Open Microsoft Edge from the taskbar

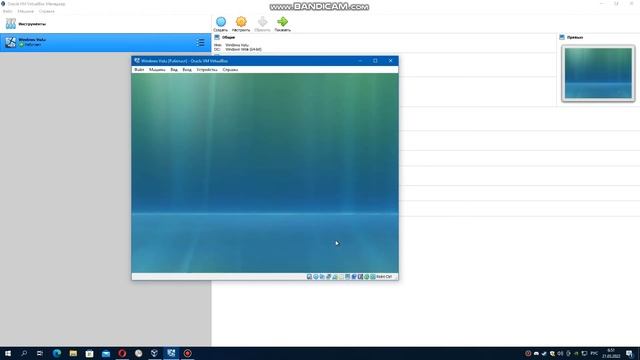[x=57, y=353]
